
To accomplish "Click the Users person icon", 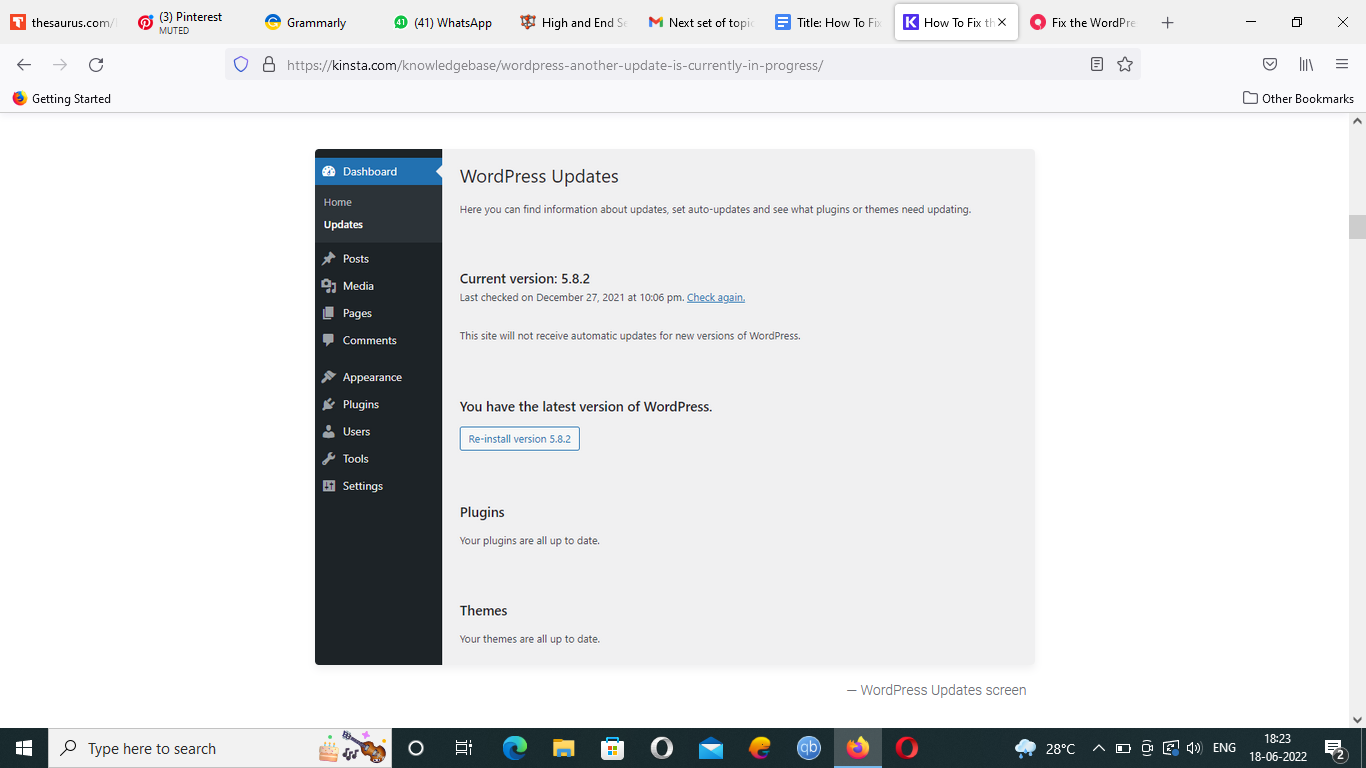I will (328, 431).
